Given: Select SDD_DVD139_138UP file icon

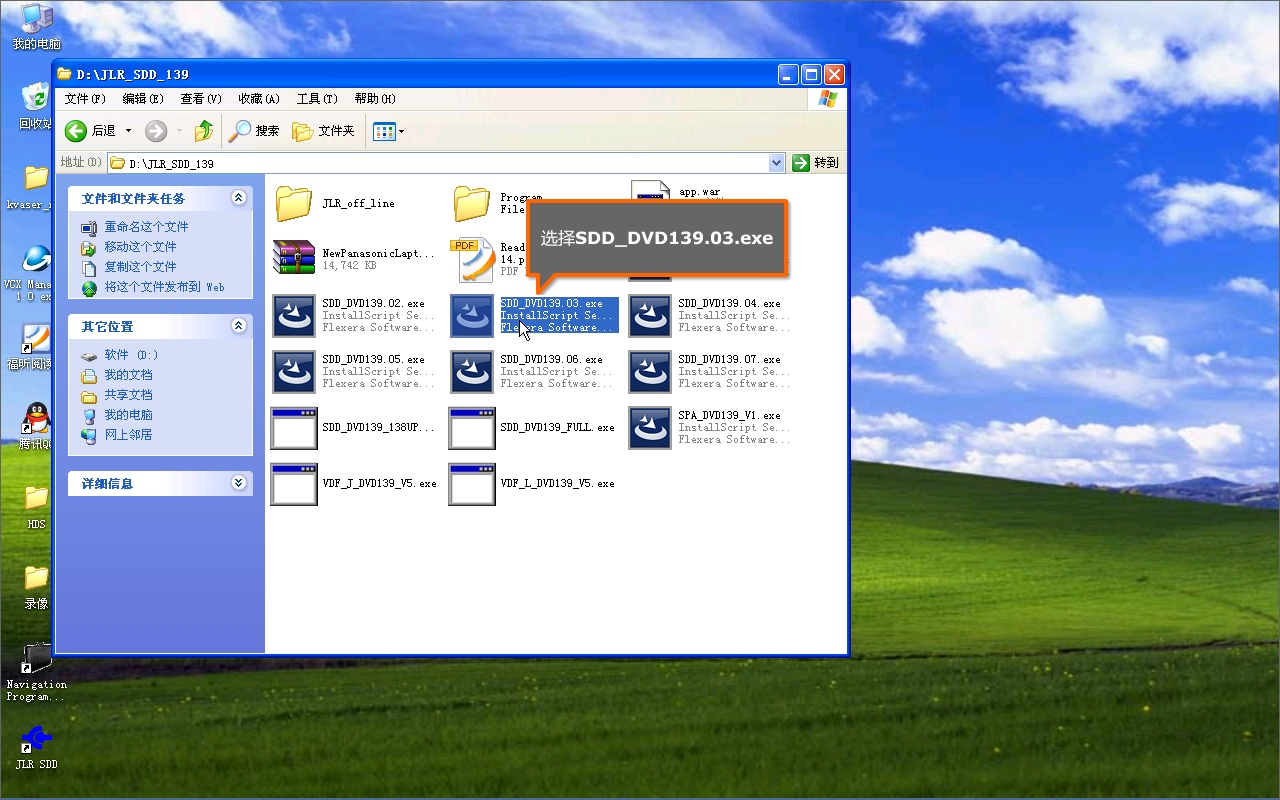Looking at the screenshot, I should pyautogui.click(x=294, y=428).
